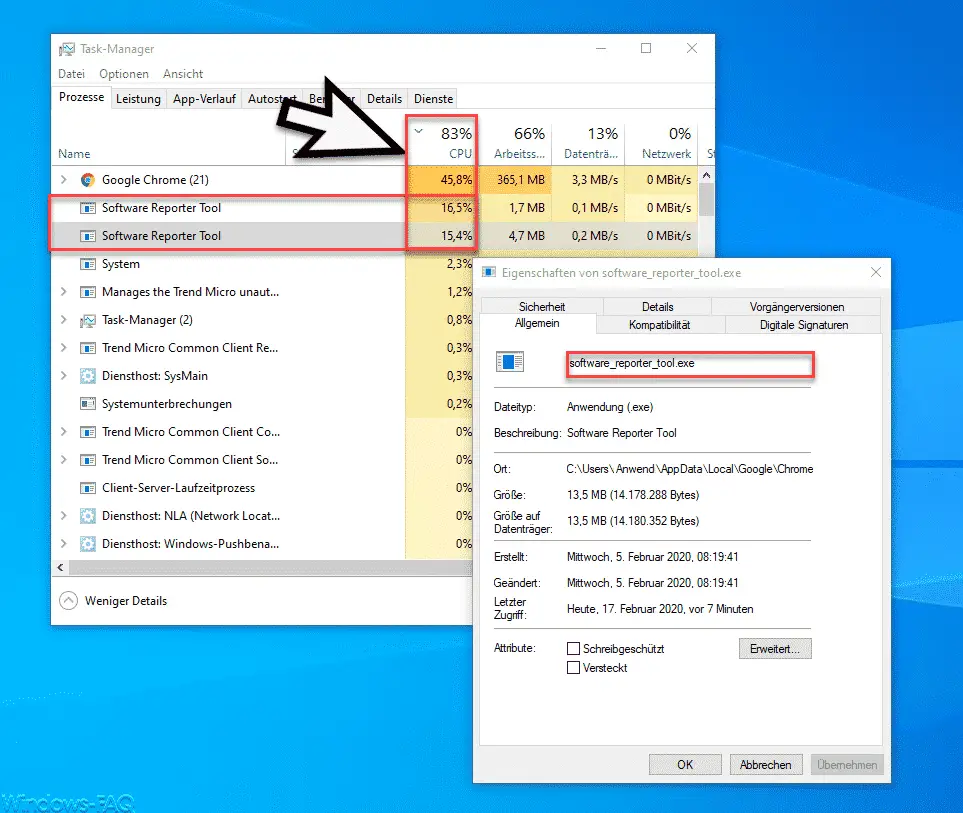Switch to the App-Verlauf tab

(x=205, y=99)
